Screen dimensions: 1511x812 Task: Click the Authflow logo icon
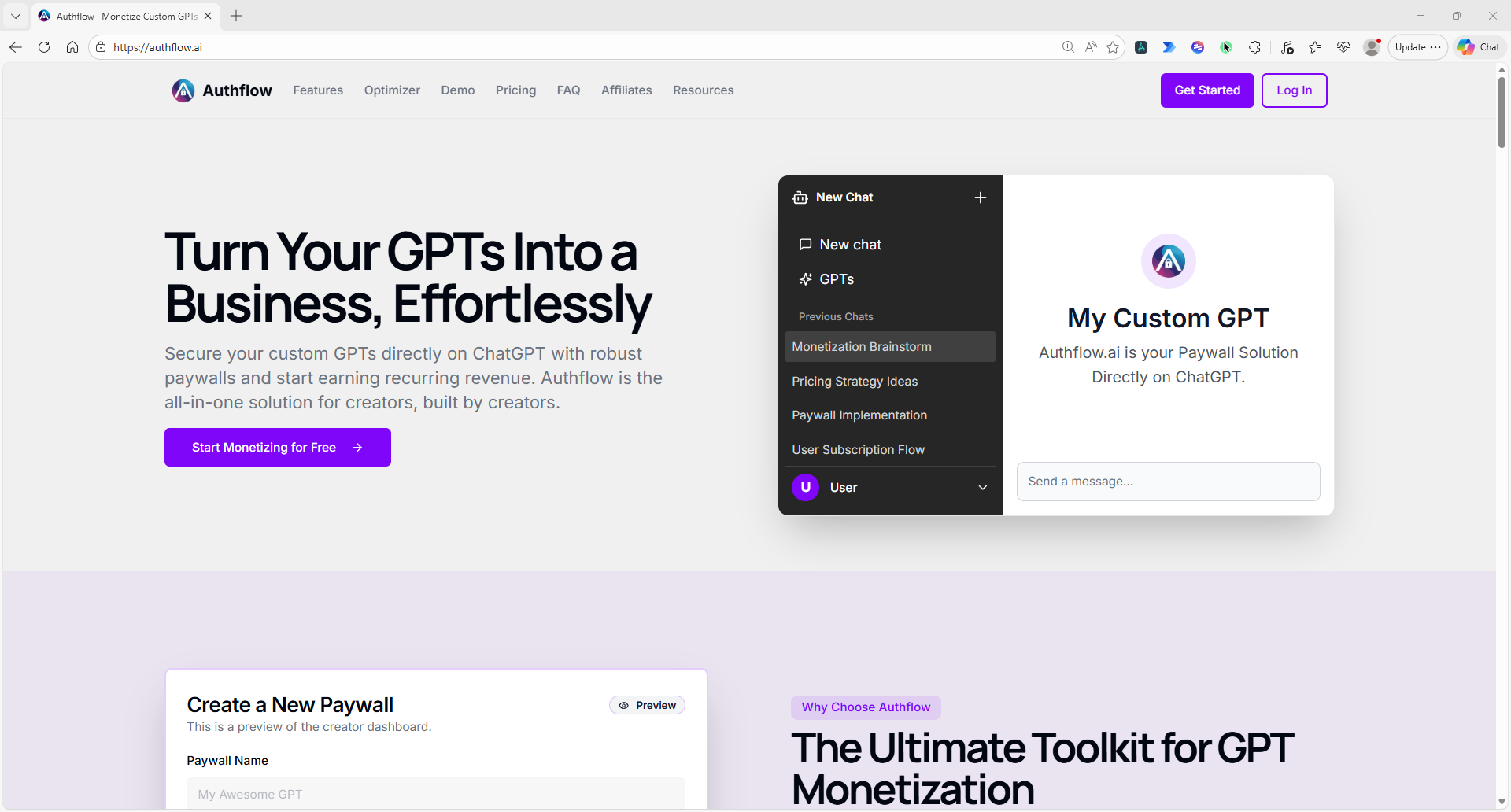pyautogui.click(x=183, y=90)
